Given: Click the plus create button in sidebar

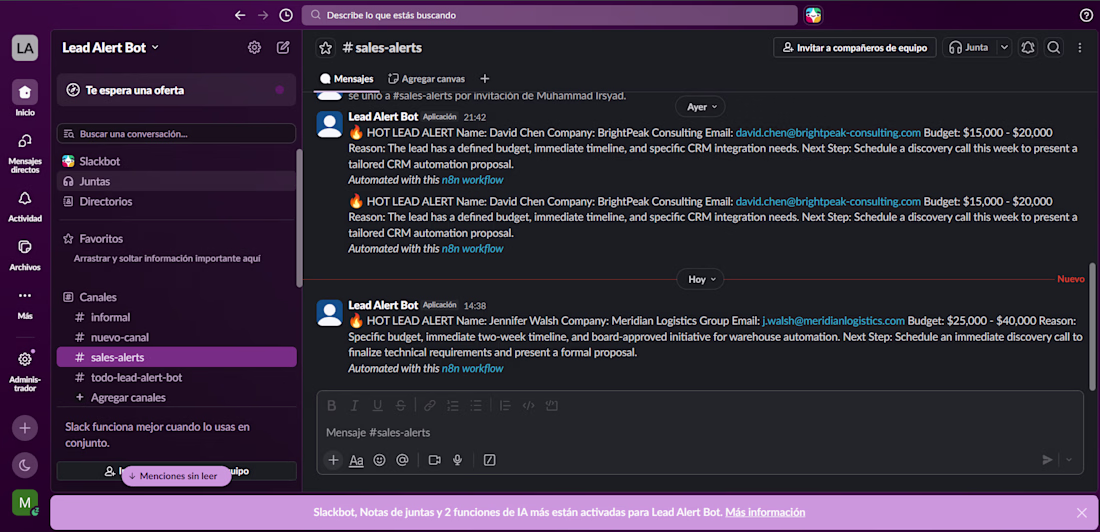Looking at the screenshot, I should pyautogui.click(x=25, y=427).
